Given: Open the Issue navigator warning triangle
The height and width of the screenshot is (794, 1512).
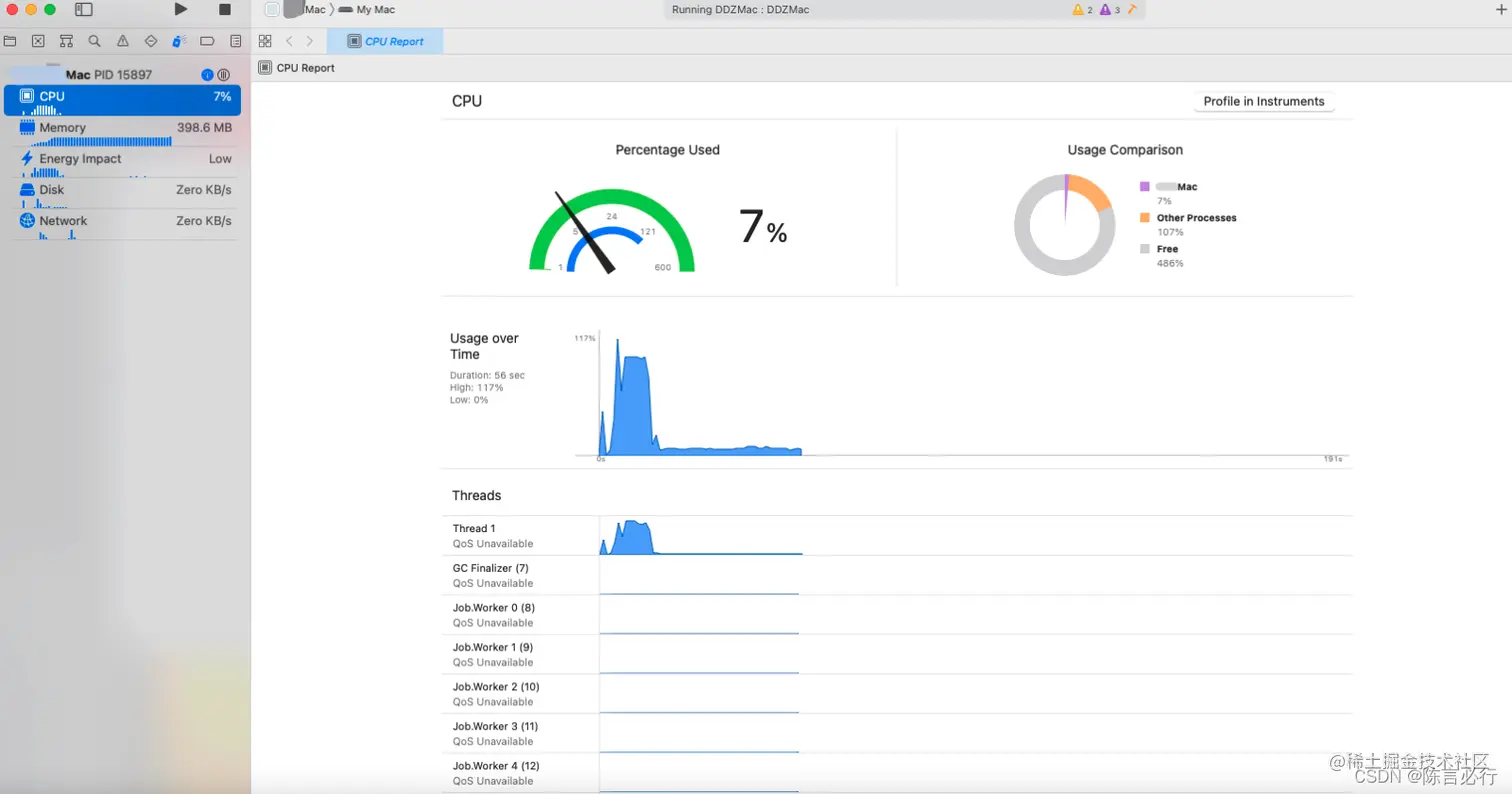Looking at the screenshot, I should click(122, 41).
